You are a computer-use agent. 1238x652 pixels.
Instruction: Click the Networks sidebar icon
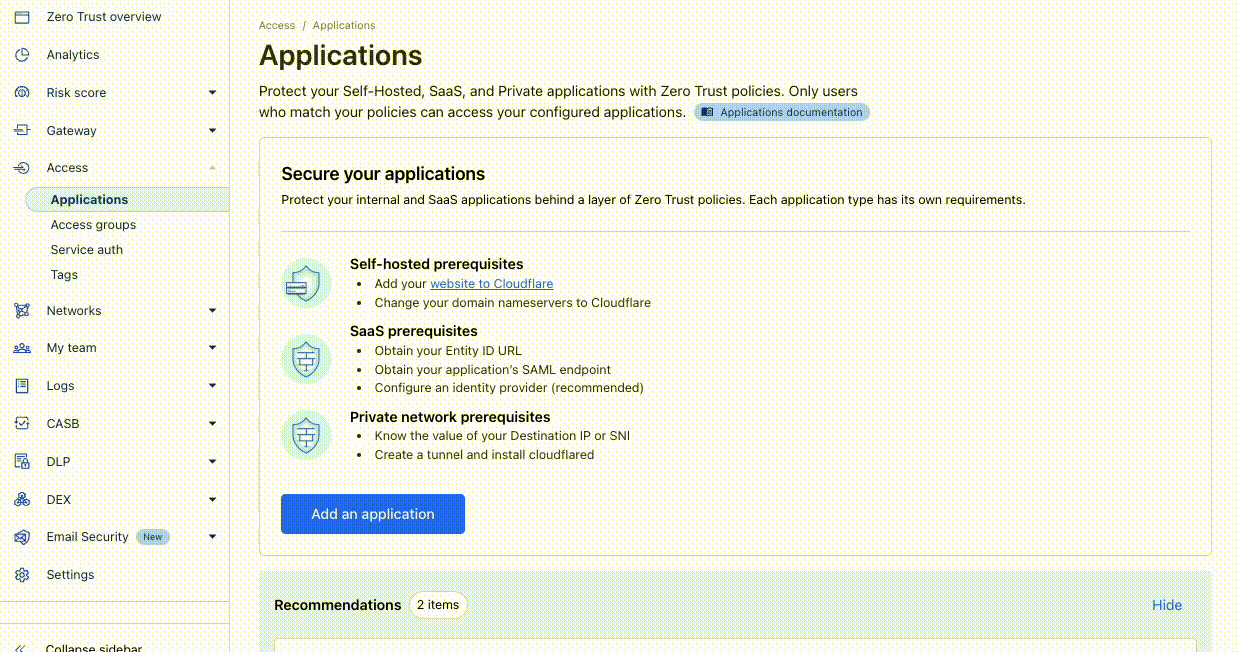pos(22,311)
